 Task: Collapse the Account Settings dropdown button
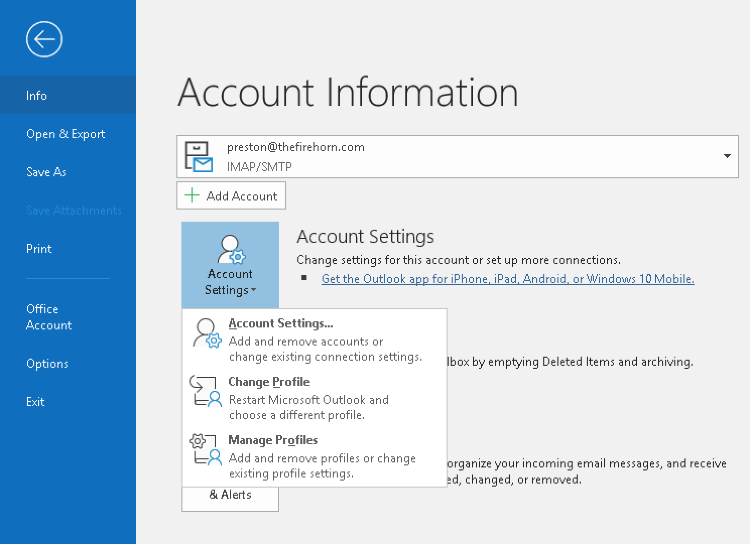(230, 265)
